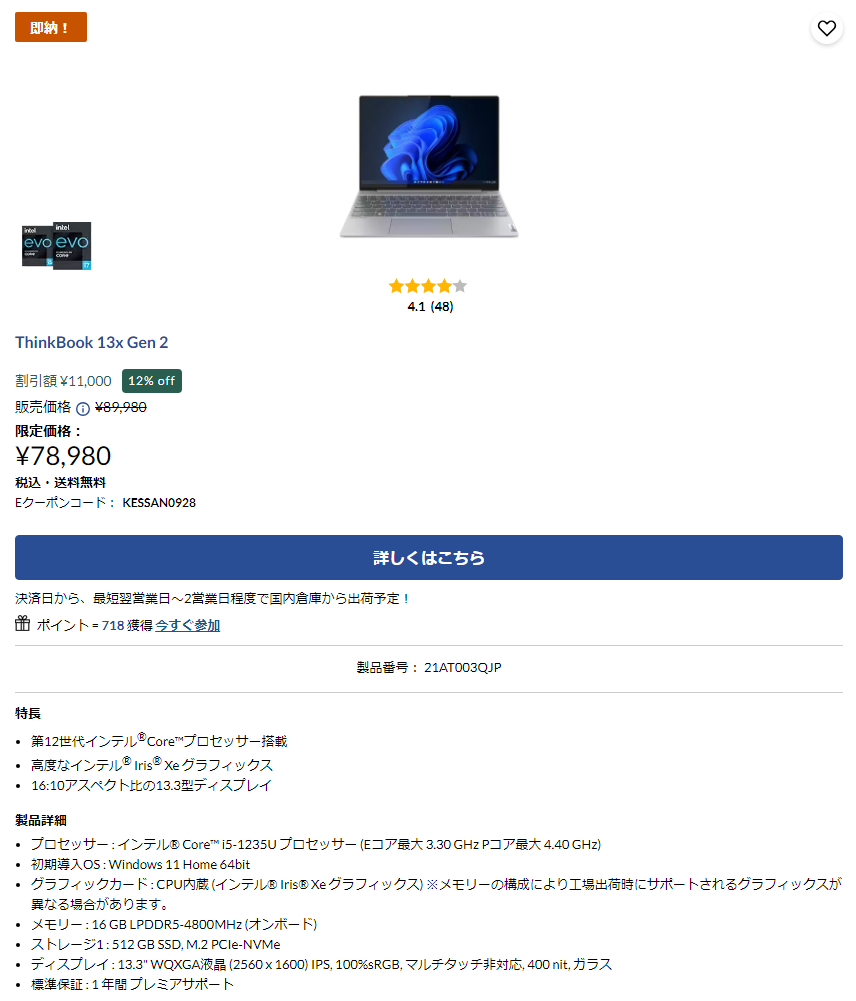Click the 製品詳細 heading
This screenshot has height=1001, width=856.
pyautogui.click(x=41, y=820)
